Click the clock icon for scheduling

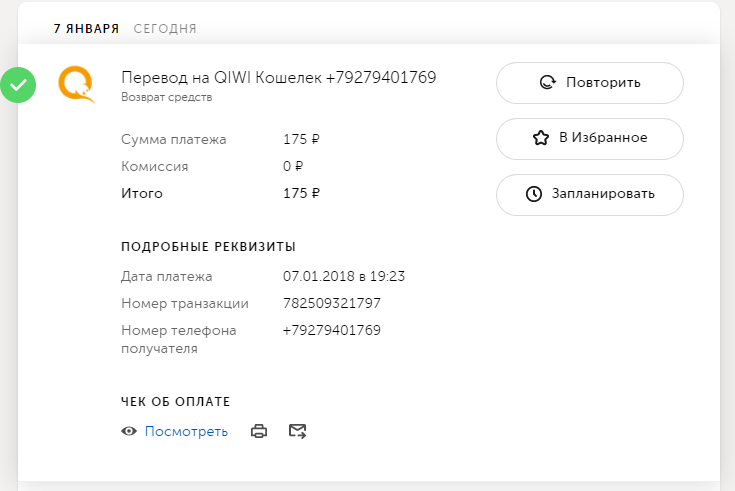click(x=534, y=194)
